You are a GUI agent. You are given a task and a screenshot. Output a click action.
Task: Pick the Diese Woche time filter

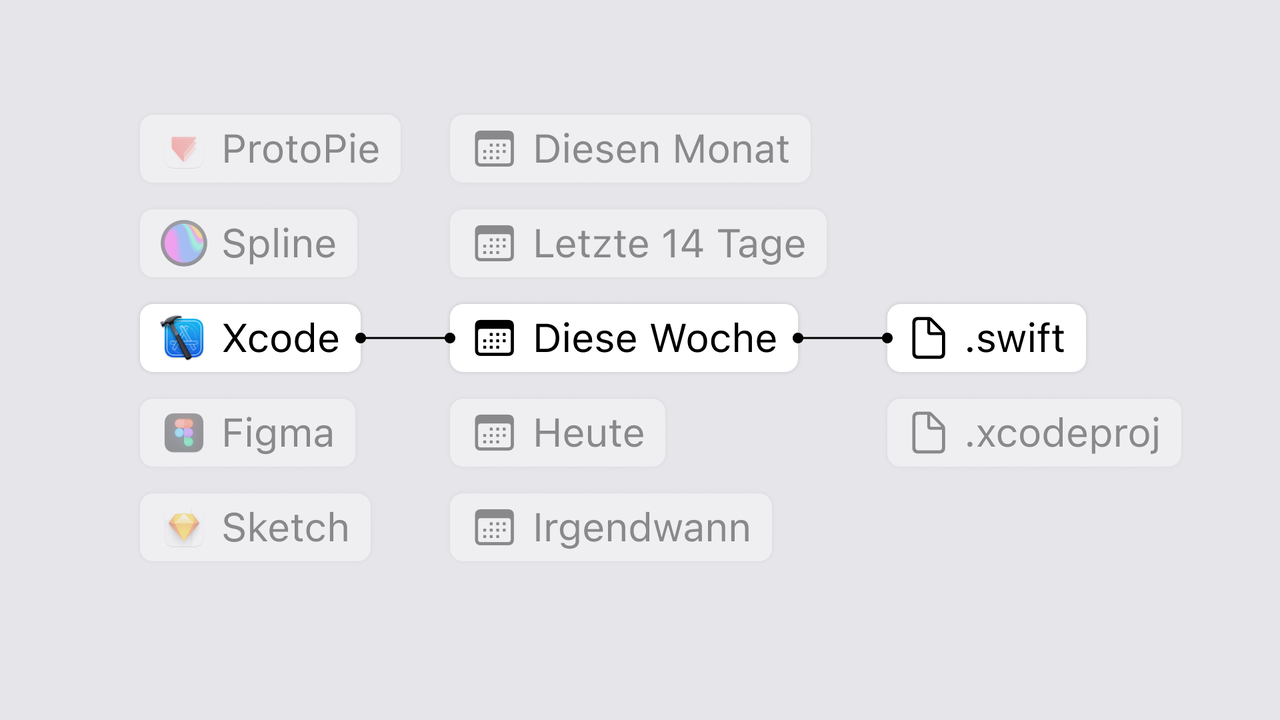[624, 338]
